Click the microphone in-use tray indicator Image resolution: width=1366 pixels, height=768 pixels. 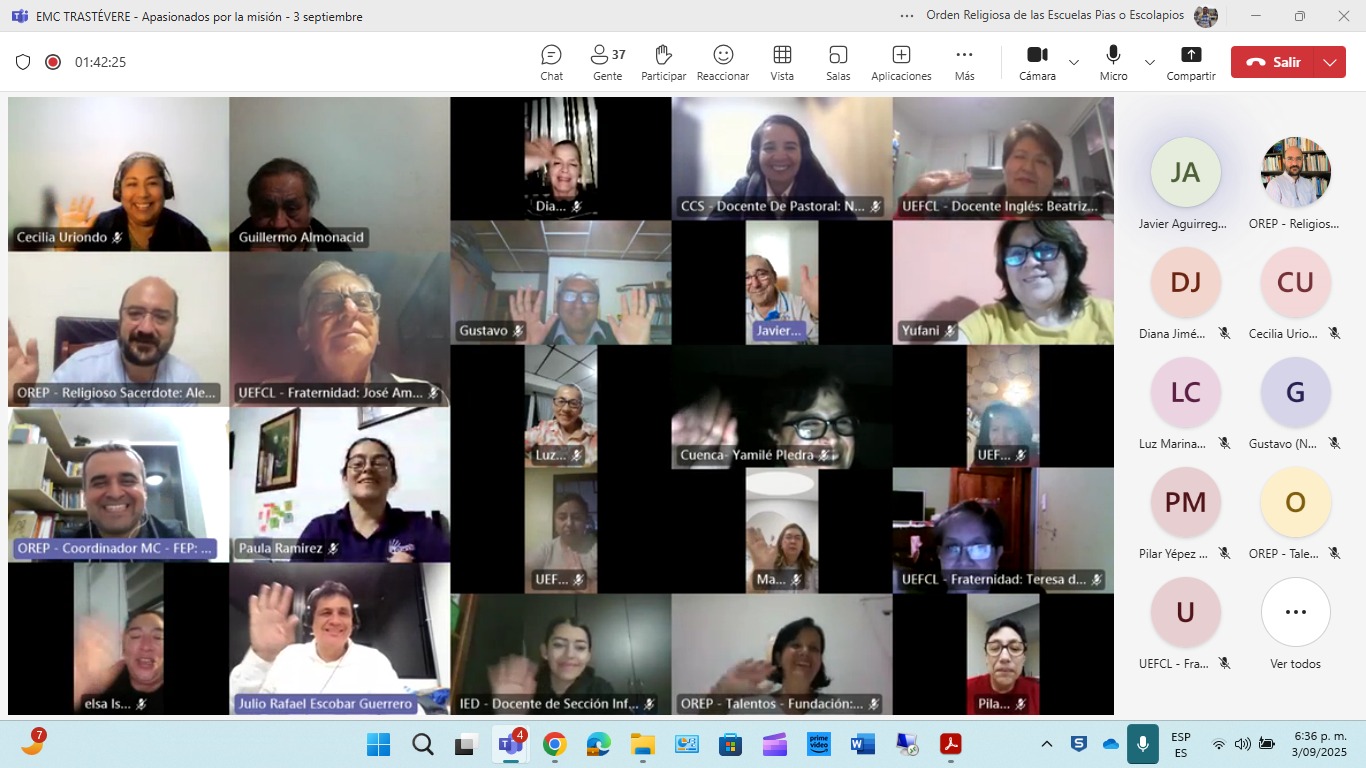click(1142, 744)
